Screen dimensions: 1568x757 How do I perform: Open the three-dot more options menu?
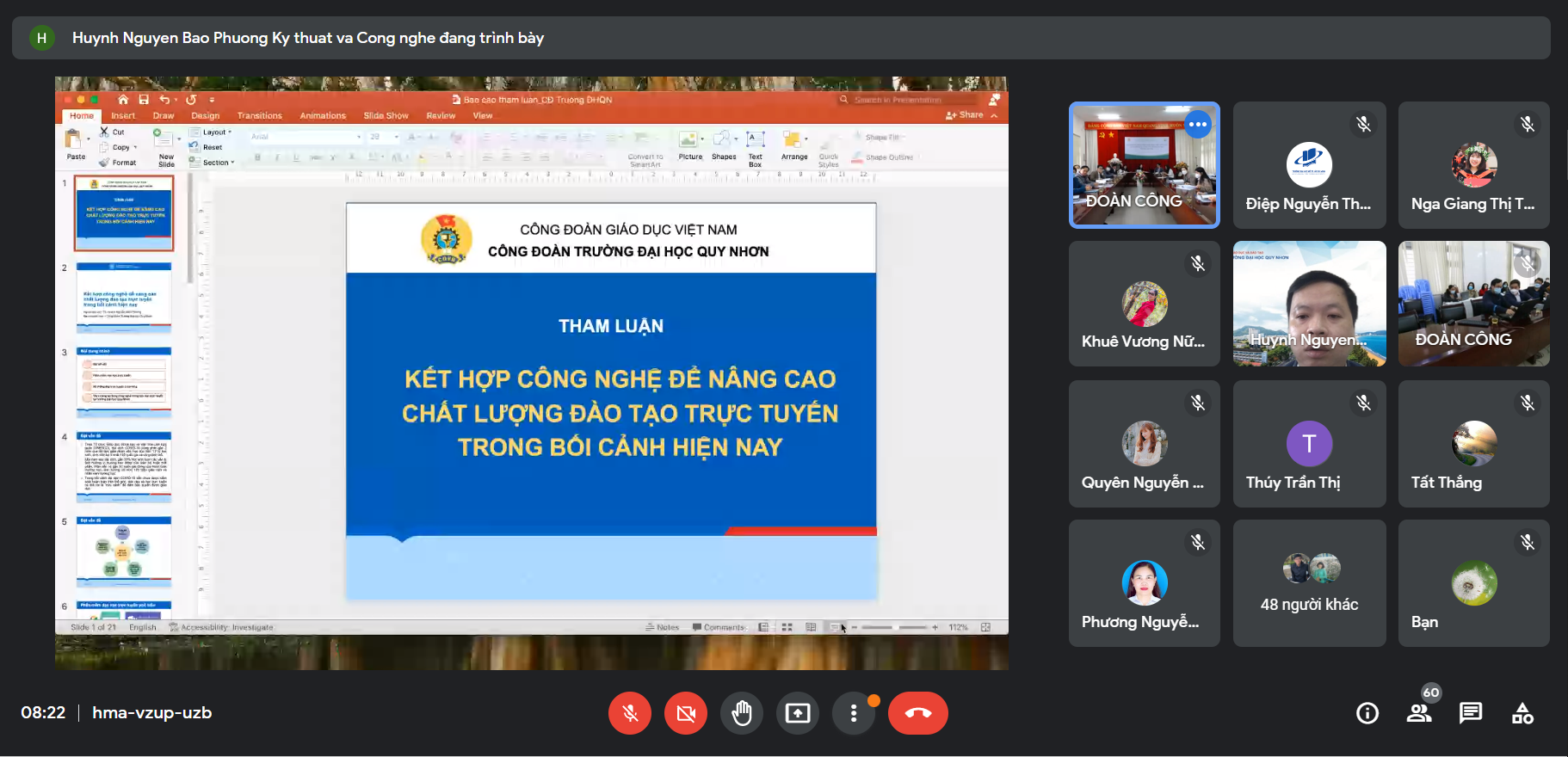click(x=854, y=713)
